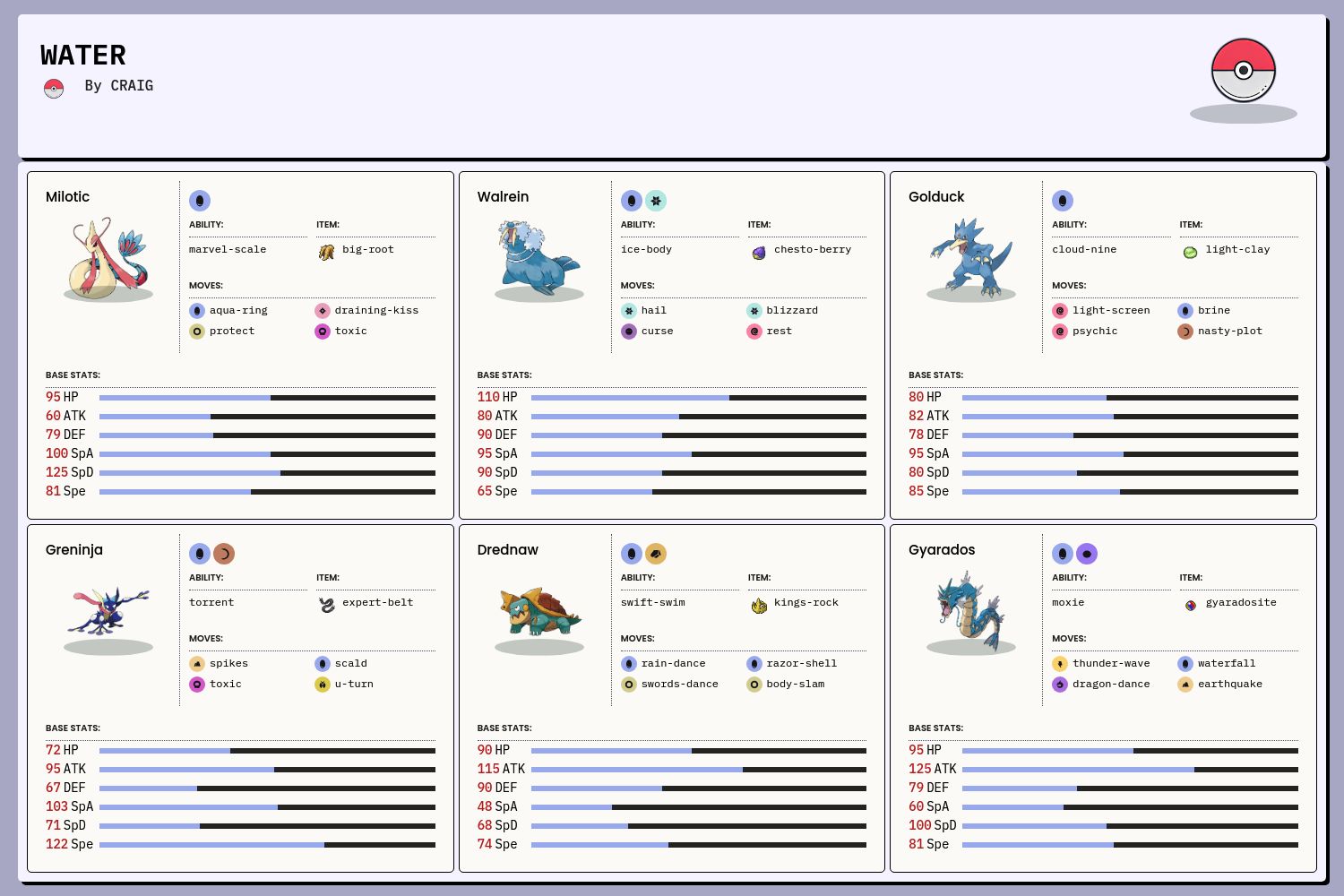The image size is (1344, 896).
Task: Click Walrein's ice type badge
Action: [x=656, y=201]
